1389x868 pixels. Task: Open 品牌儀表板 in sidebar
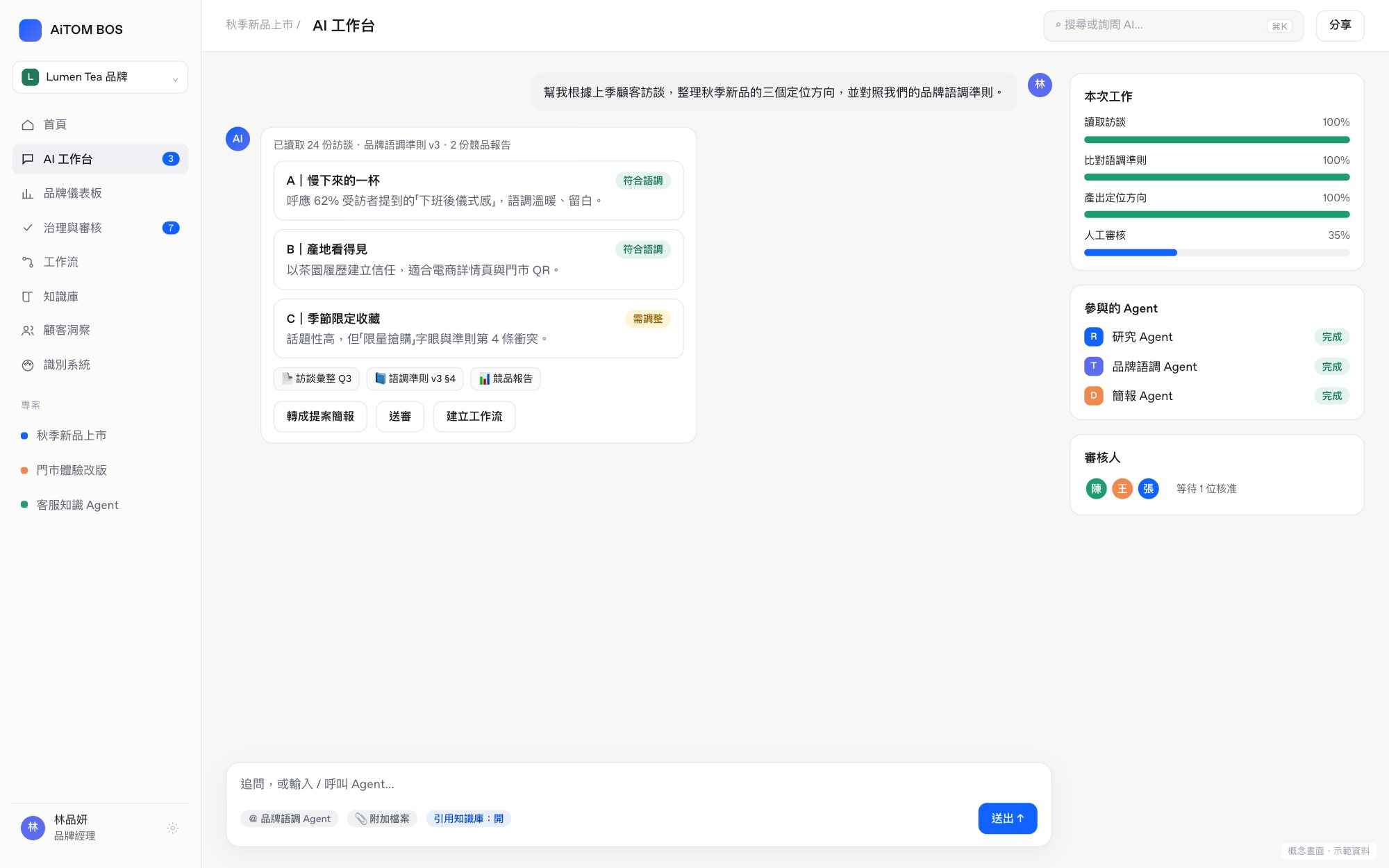click(100, 194)
